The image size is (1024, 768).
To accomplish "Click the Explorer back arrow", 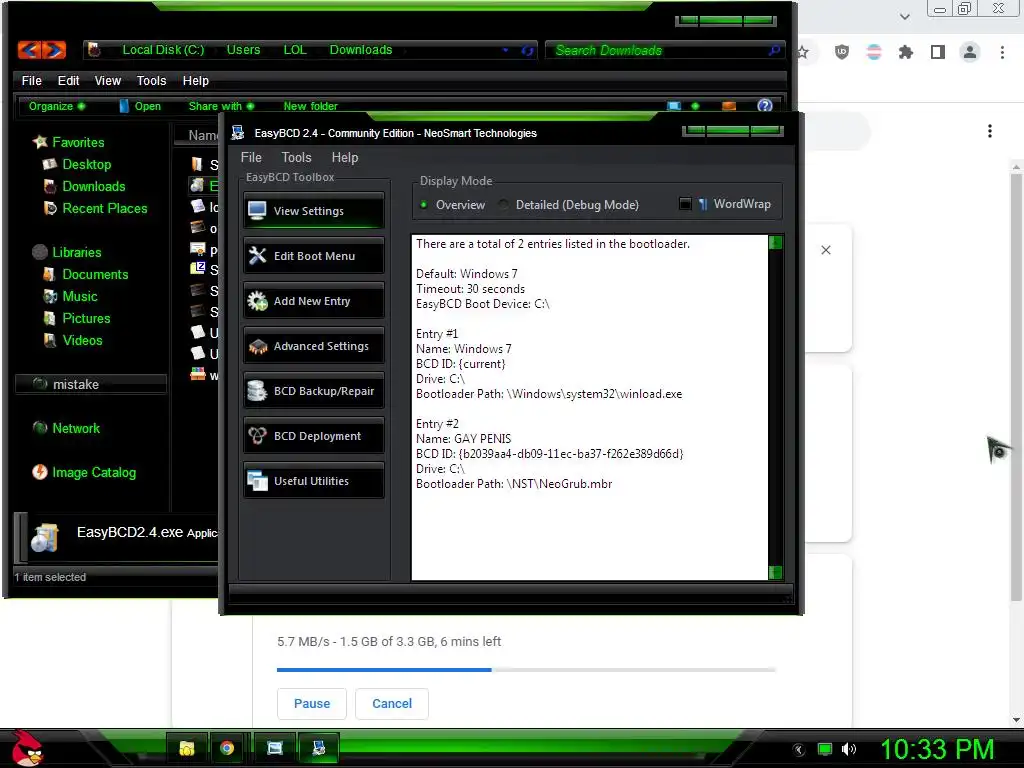I will coord(29,50).
